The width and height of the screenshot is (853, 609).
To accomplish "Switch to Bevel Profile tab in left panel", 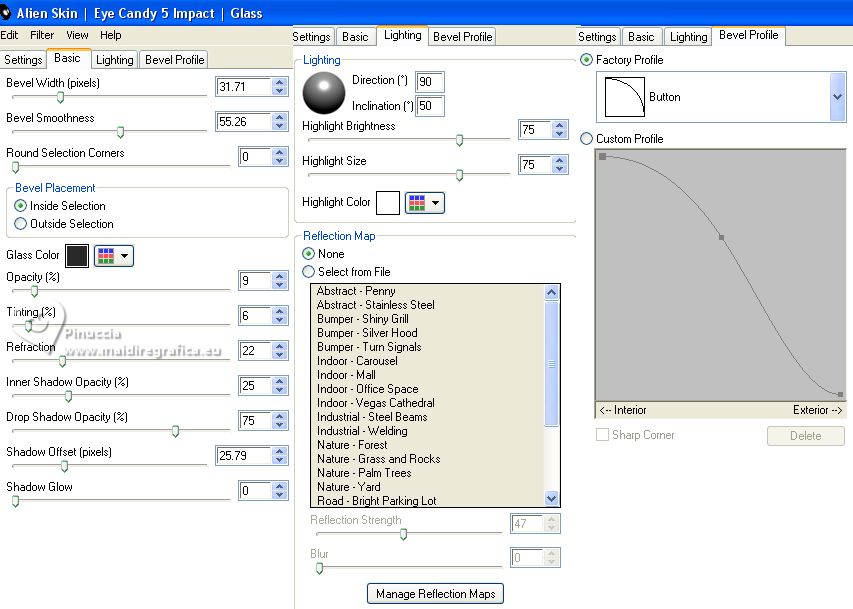I will [174, 60].
